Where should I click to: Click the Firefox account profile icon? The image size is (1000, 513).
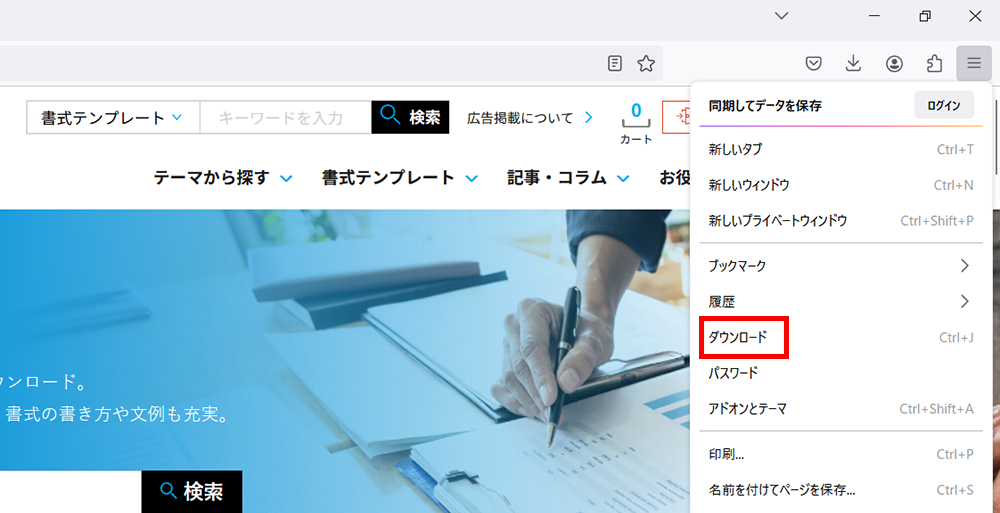pos(894,63)
